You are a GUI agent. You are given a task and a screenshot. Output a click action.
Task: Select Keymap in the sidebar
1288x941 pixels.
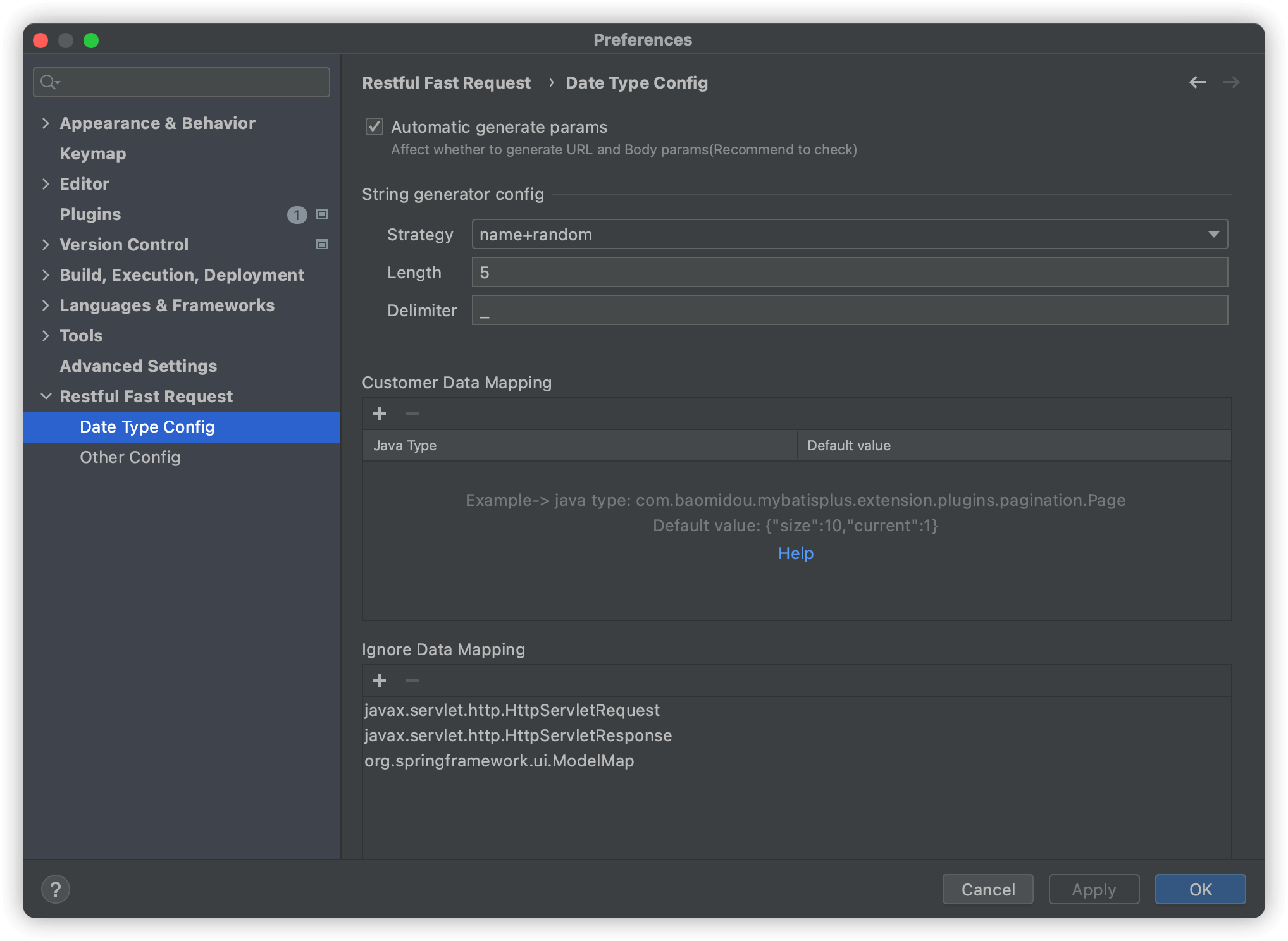click(93, 154)
